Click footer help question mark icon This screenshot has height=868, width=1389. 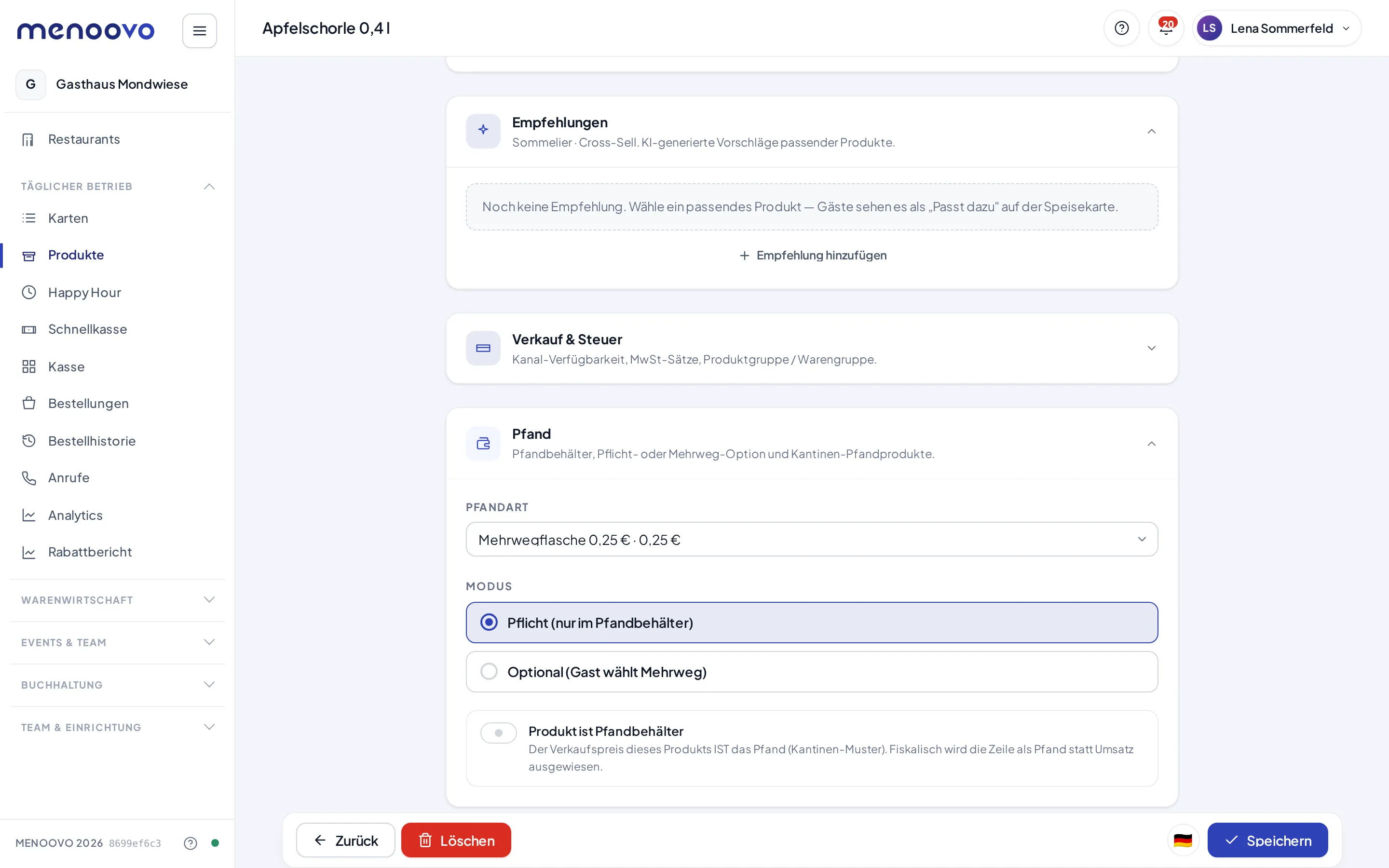coord(191,843)
